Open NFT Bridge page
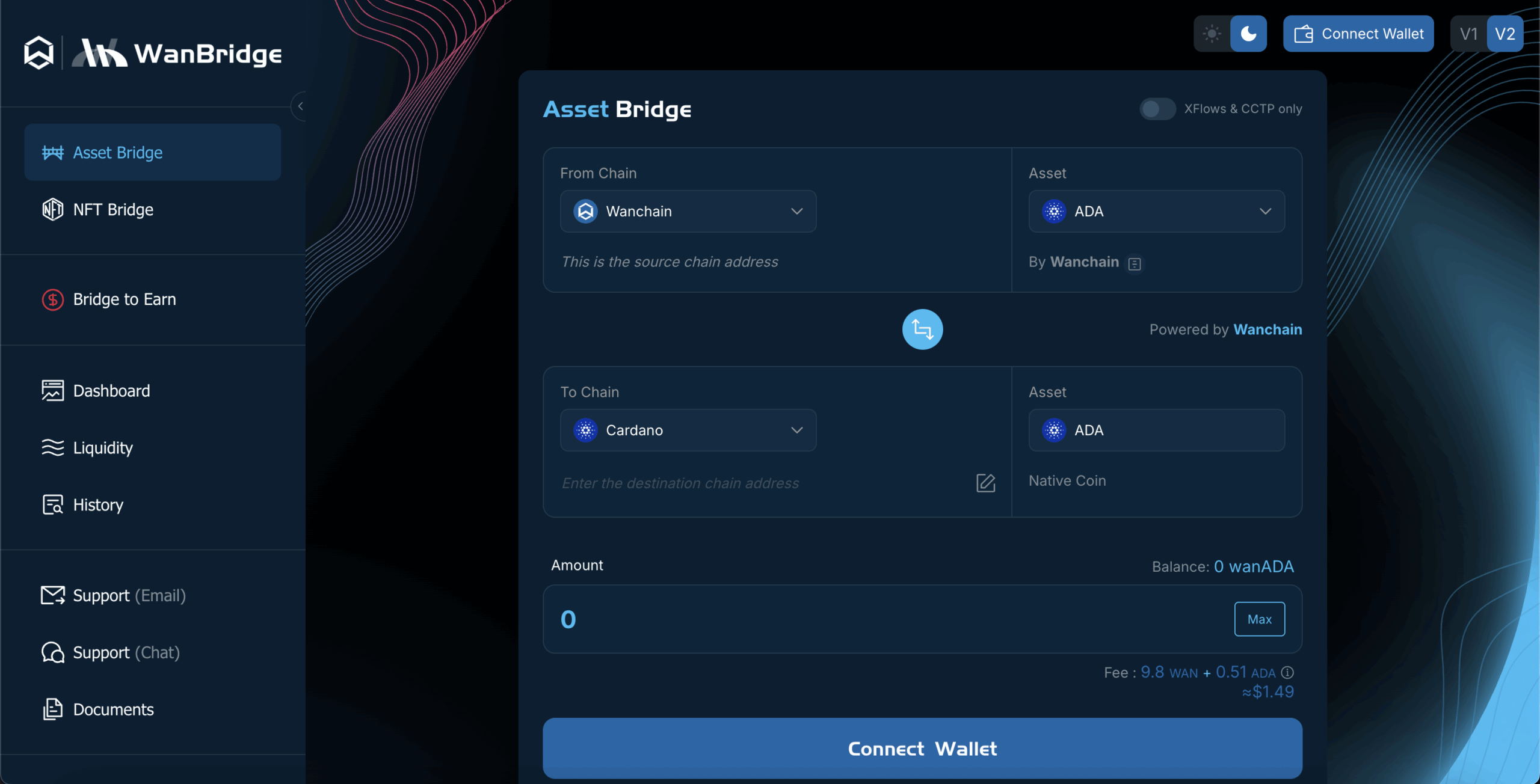This screenshot has height=784, width=1540. [113, 209]
